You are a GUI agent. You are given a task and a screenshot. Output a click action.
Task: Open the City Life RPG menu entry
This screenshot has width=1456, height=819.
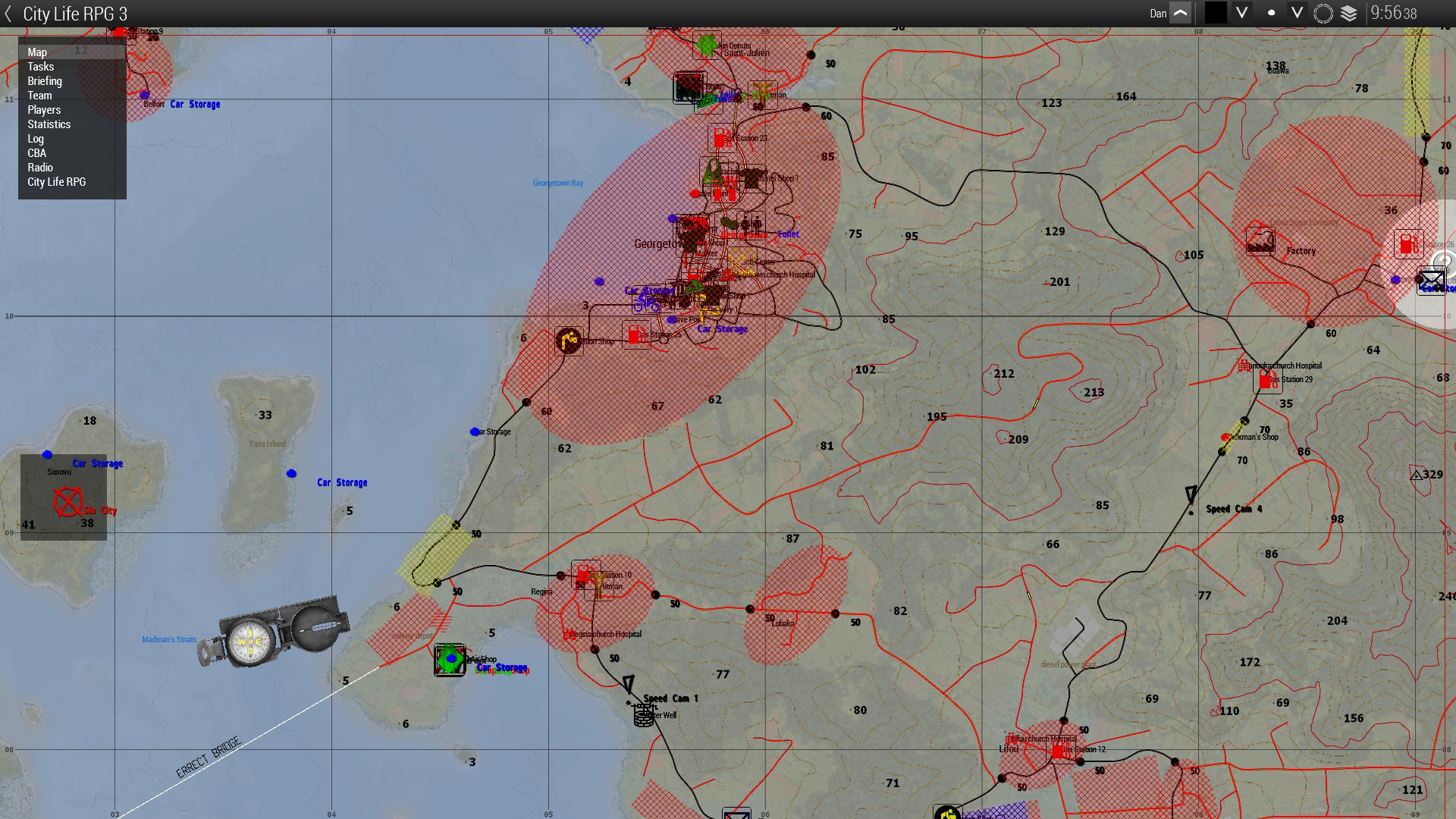[72, 182]
